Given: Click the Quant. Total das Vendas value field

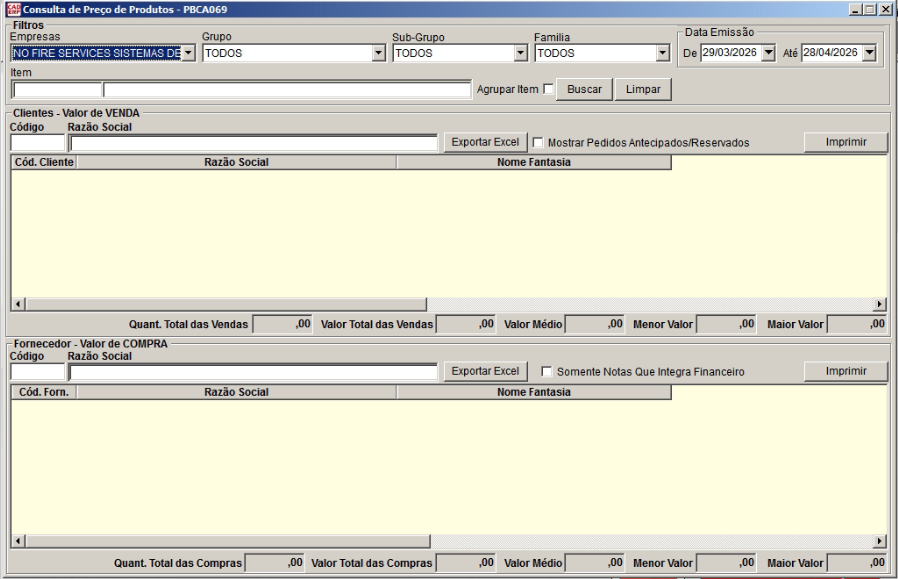Looking at the screenshot, I should [x=282, y=324].
